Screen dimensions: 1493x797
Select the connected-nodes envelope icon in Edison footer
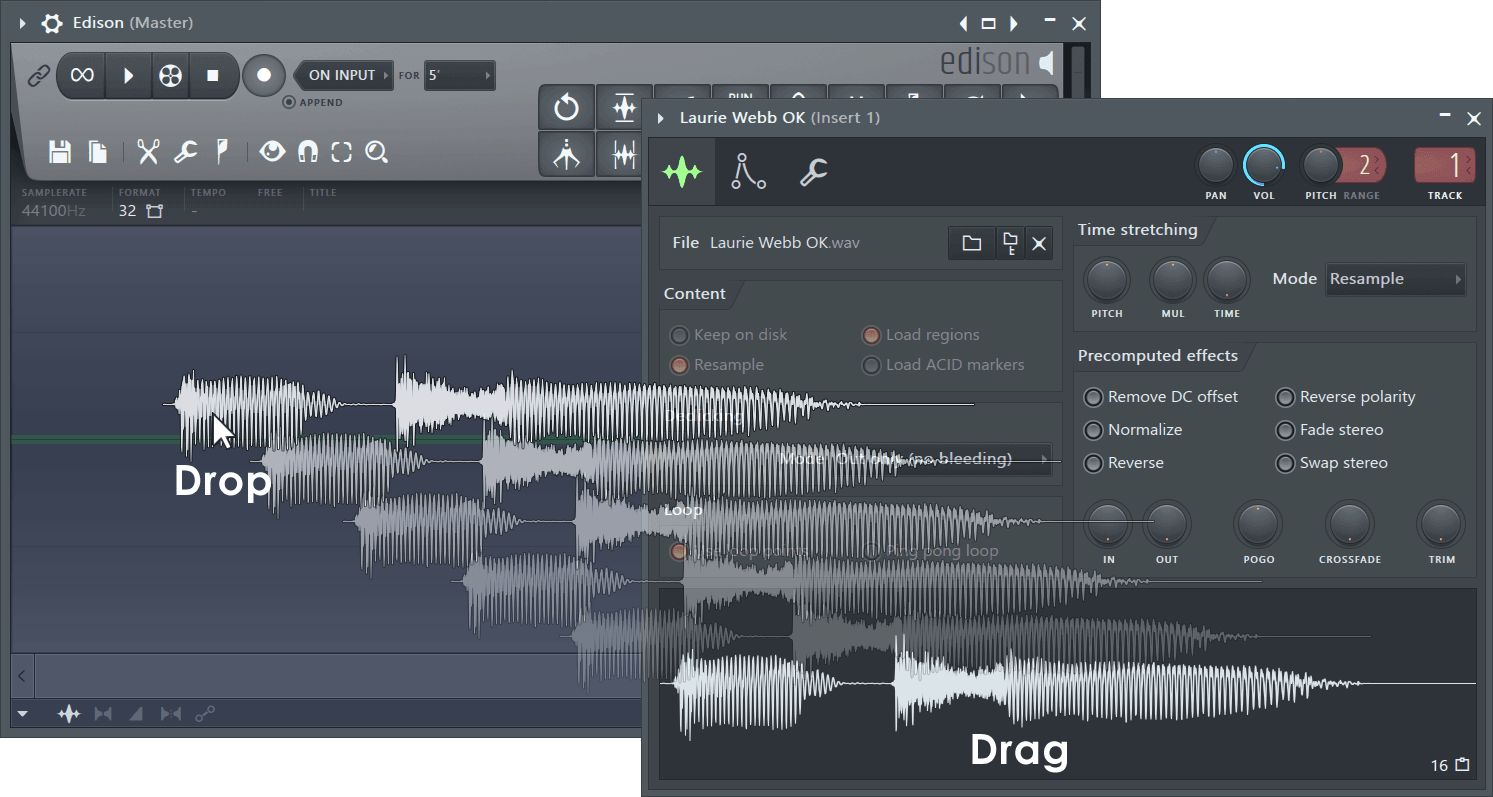(205, 714)
